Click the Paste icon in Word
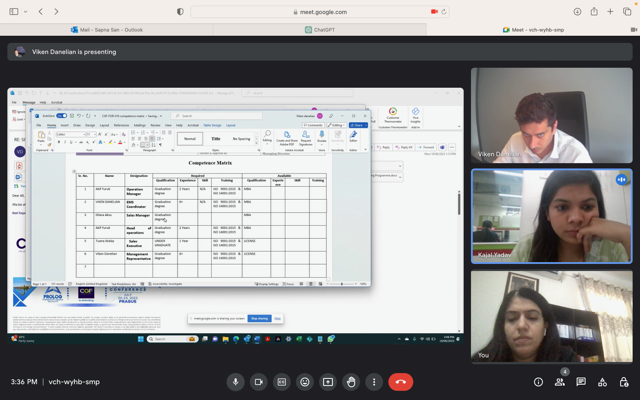The height and width of the screenshot is (400, 640). tap(41, 136)
